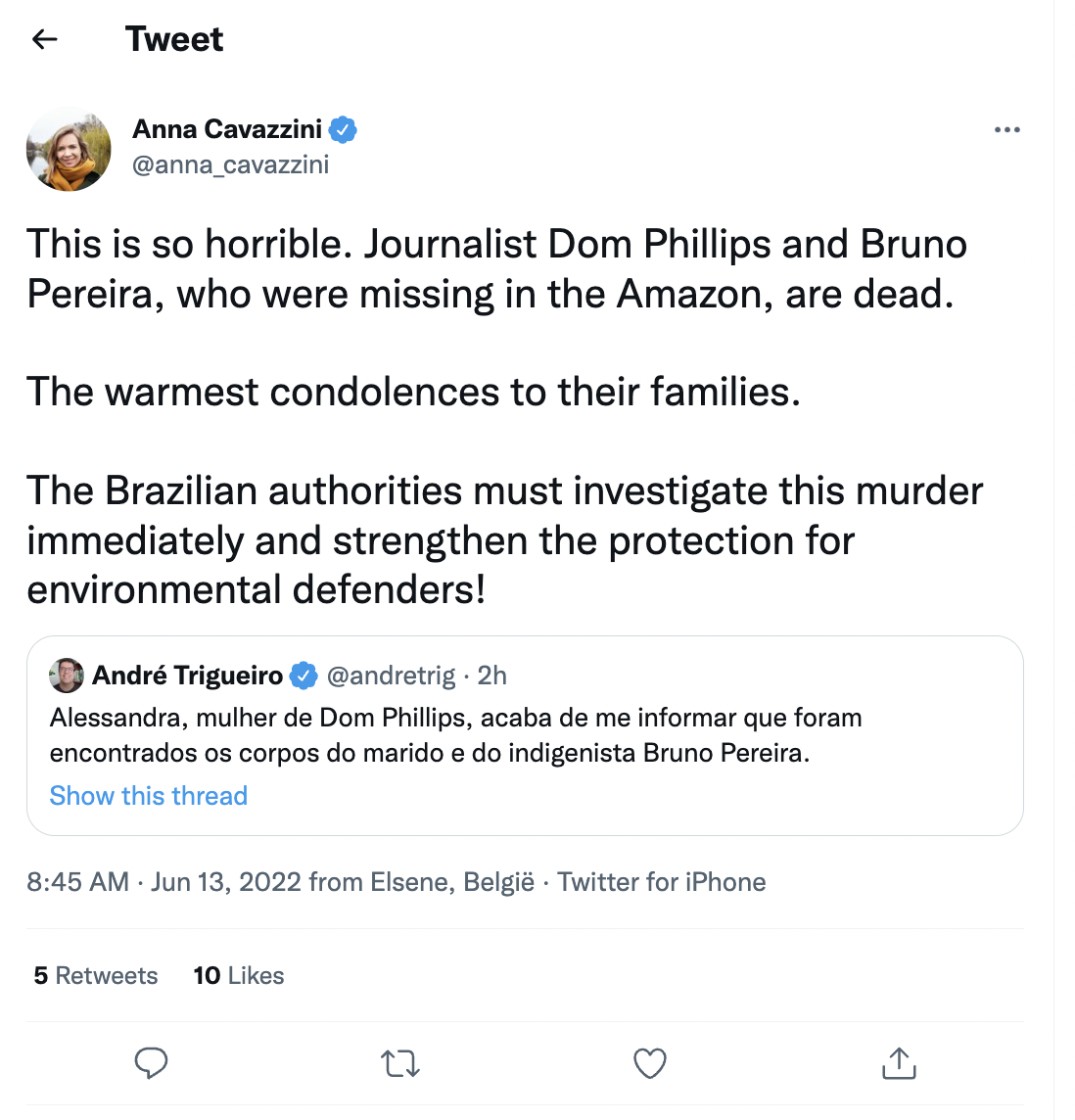Open Anna Cavazzini's profile picture
This screenshot has width=1075, height=1120.
pyautogui.click(x=69, y=149)
